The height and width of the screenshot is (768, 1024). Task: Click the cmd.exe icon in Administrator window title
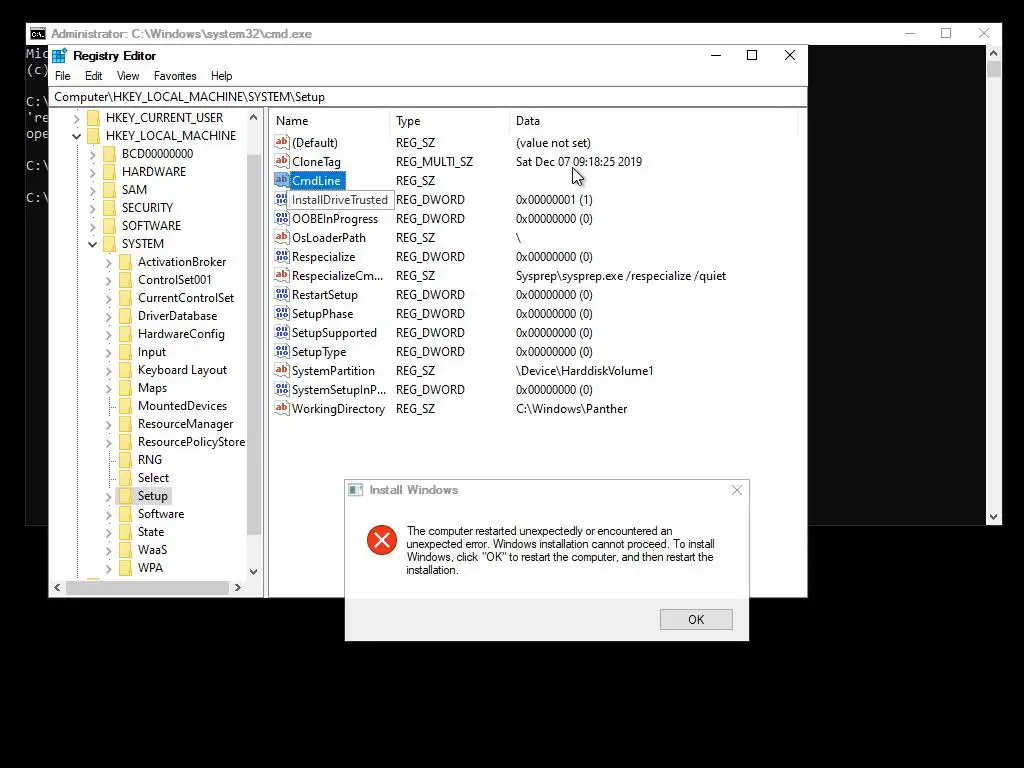point(38,34)
